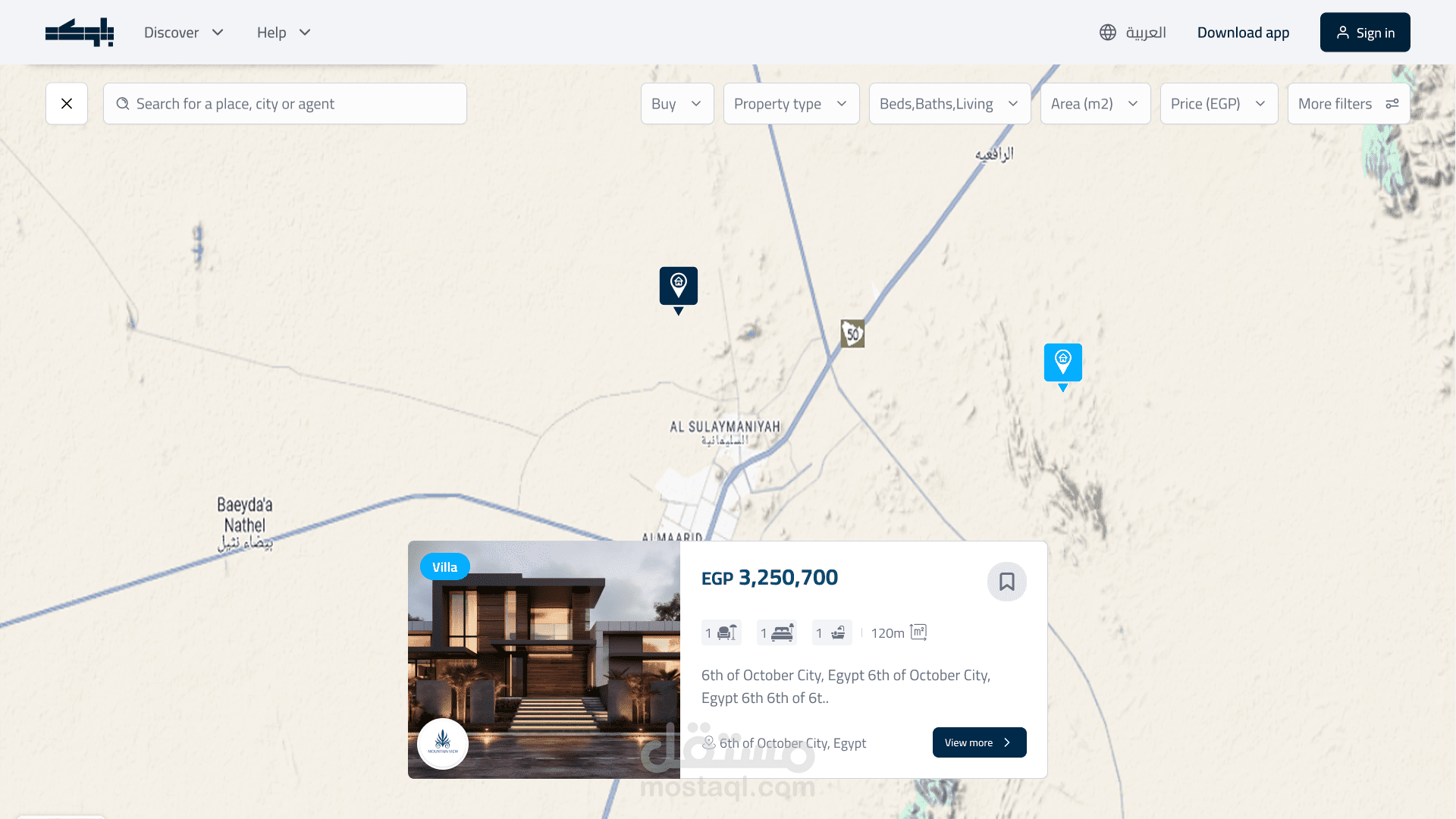Image resolution: width=1456 pixels, height=819 pixels.
Task: Open More filters panel
Action: (1348, 104)
